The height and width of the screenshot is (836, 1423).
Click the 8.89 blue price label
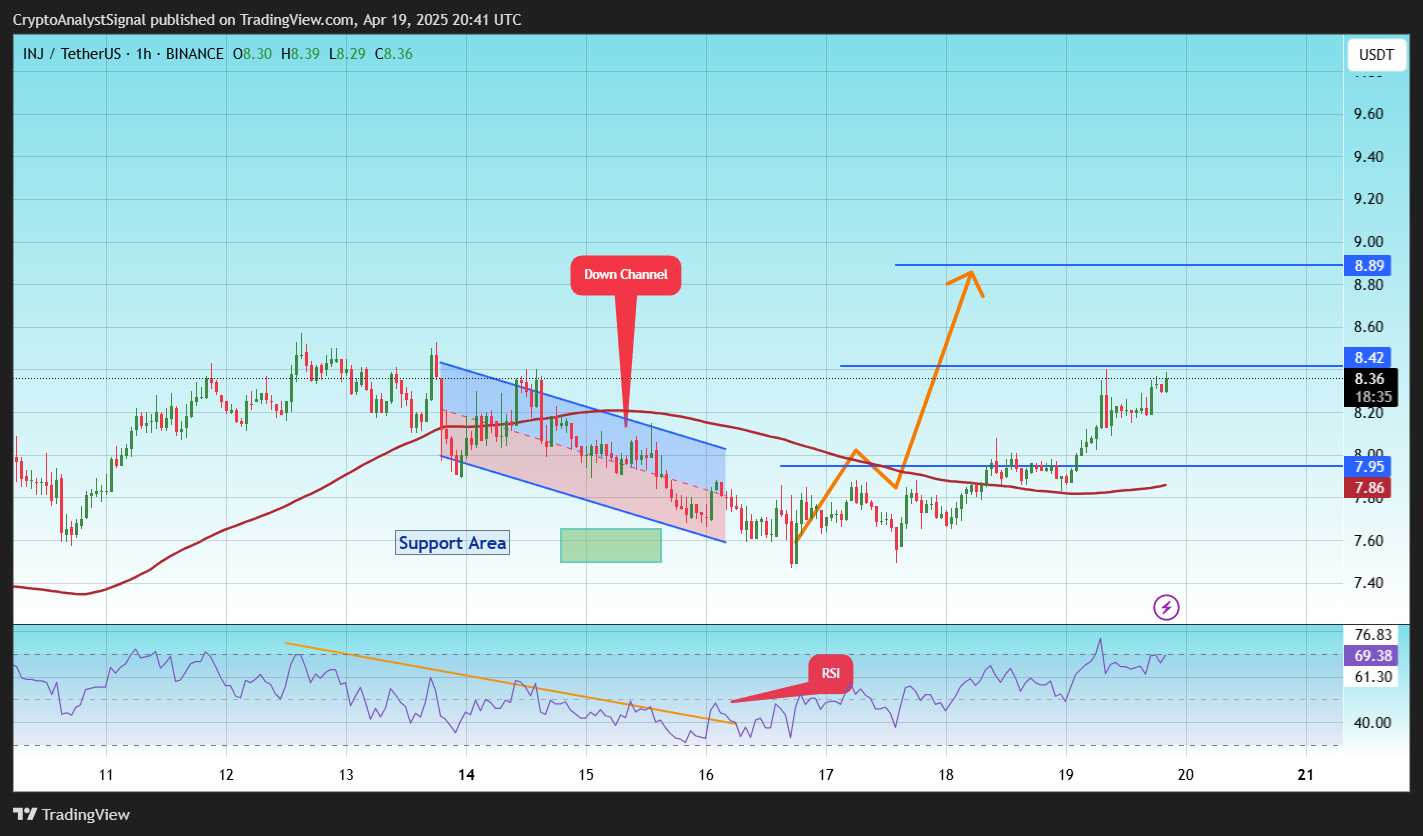pyautogui.click(x=1369, y=265)
